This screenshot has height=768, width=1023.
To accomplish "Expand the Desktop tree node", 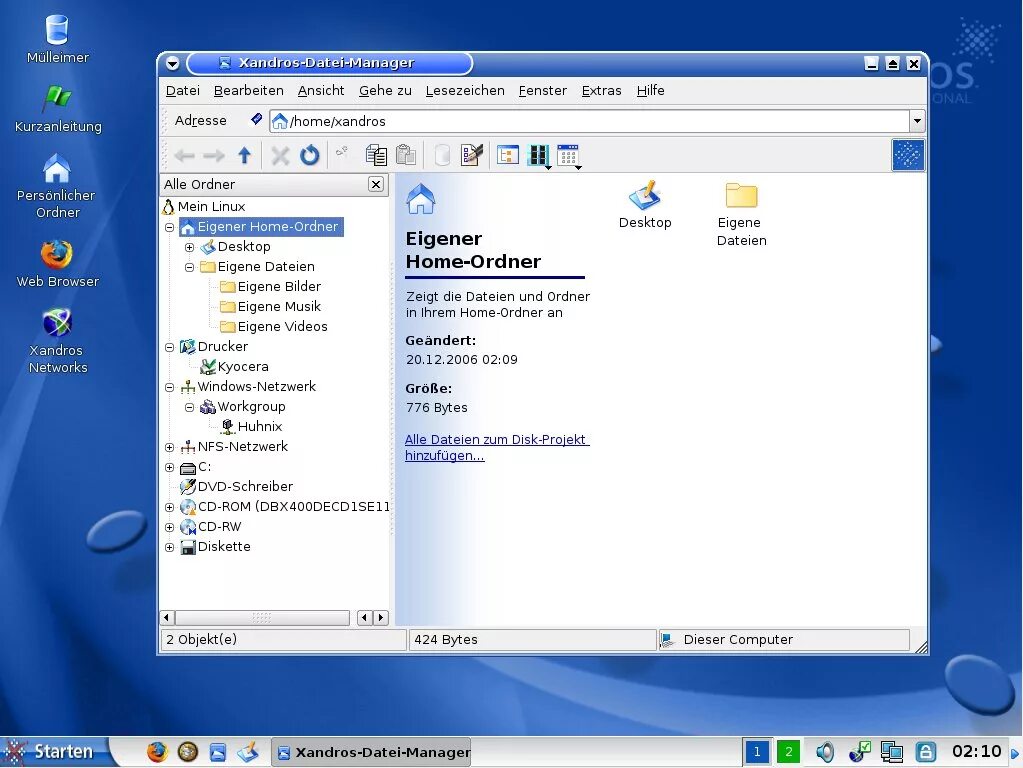I will (189, 247).
